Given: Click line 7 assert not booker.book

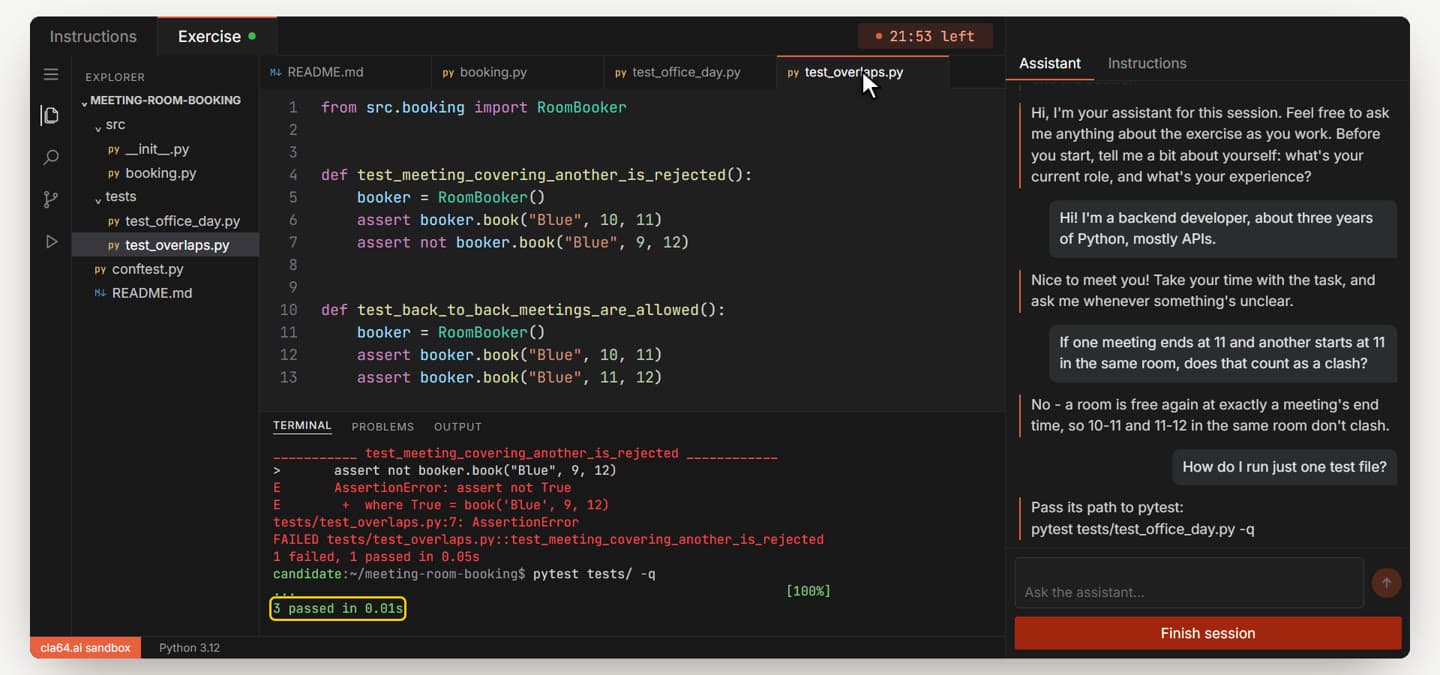Looking at the screenshot, I should tap(523, 242).
